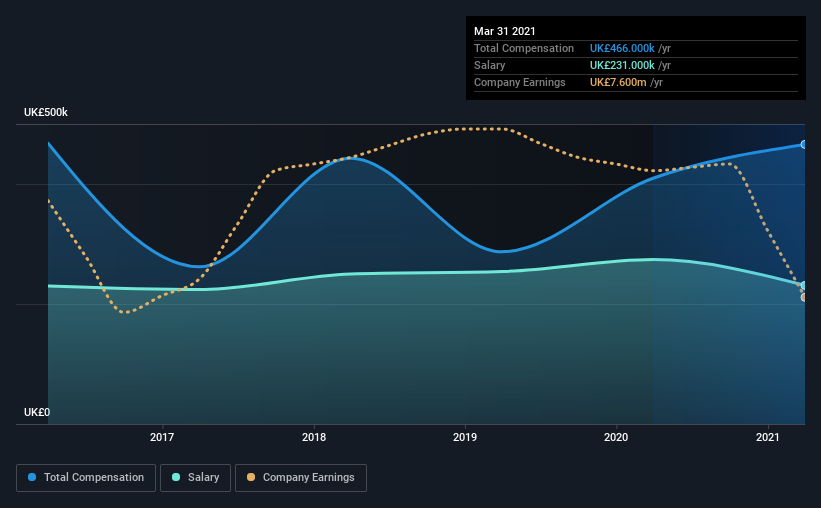Click the UK£466.000k total compensation value
This screenshot has height=508, width=821.
(x=622, y=48)
